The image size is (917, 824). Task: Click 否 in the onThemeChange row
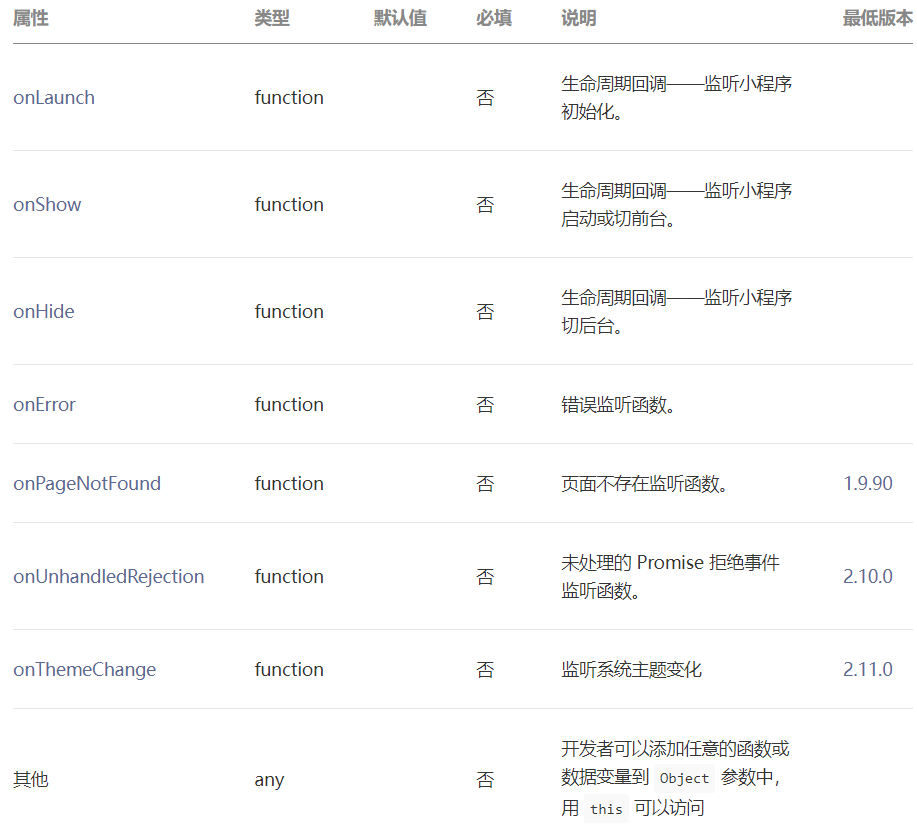[485, 670]
